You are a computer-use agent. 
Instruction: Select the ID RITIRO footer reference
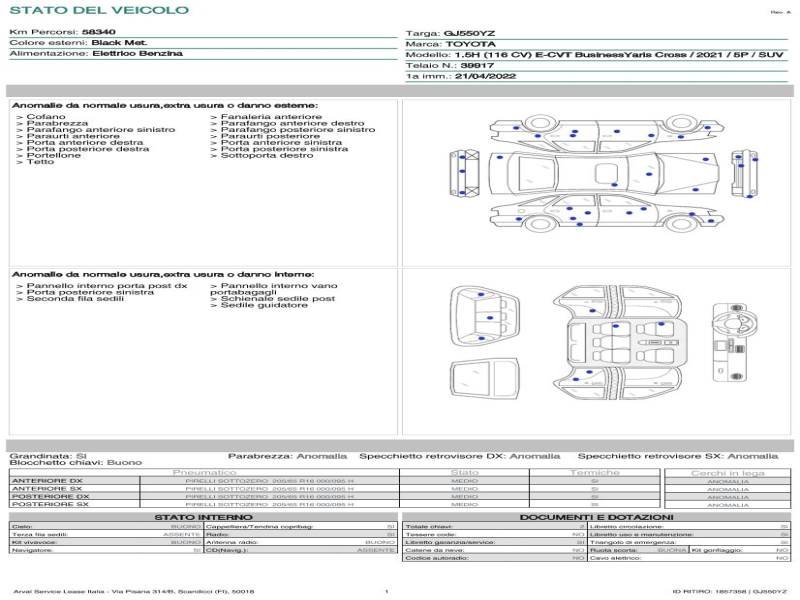tap(730, 591)
